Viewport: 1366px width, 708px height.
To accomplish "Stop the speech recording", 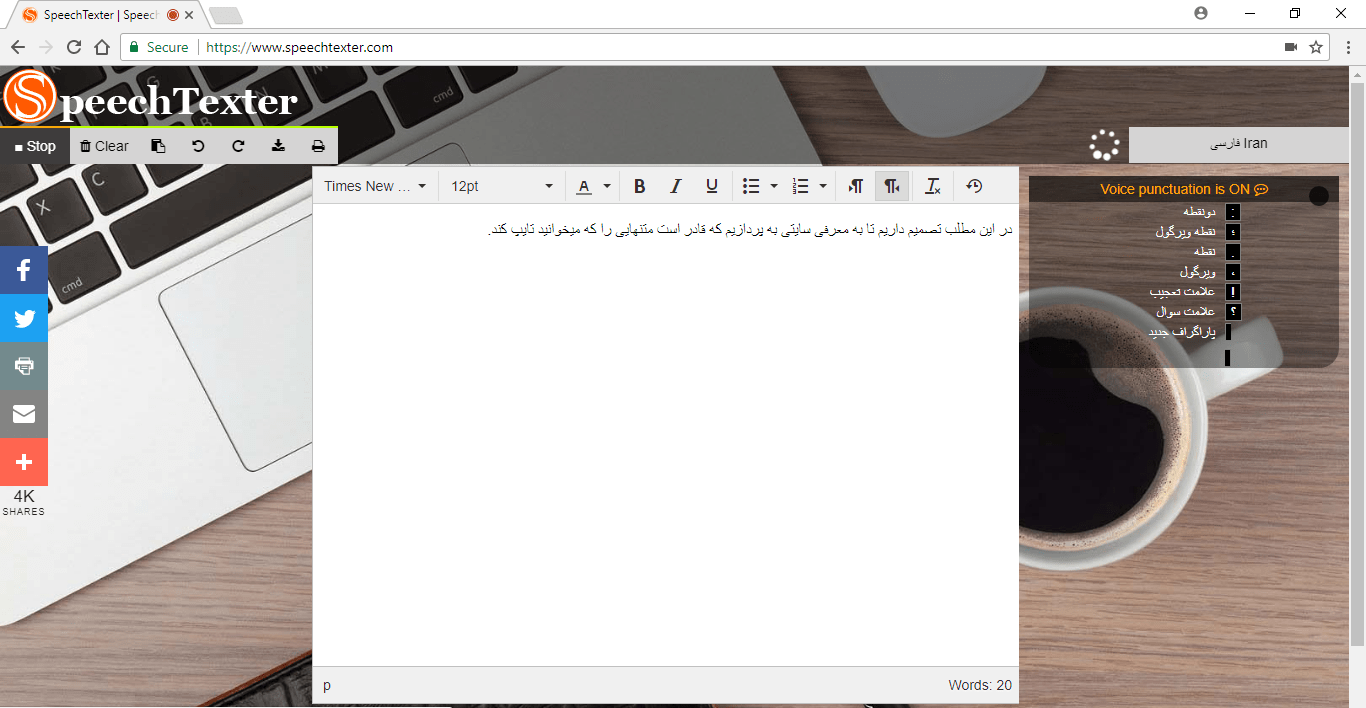I will pyautogui.click(x=36, y=146).
